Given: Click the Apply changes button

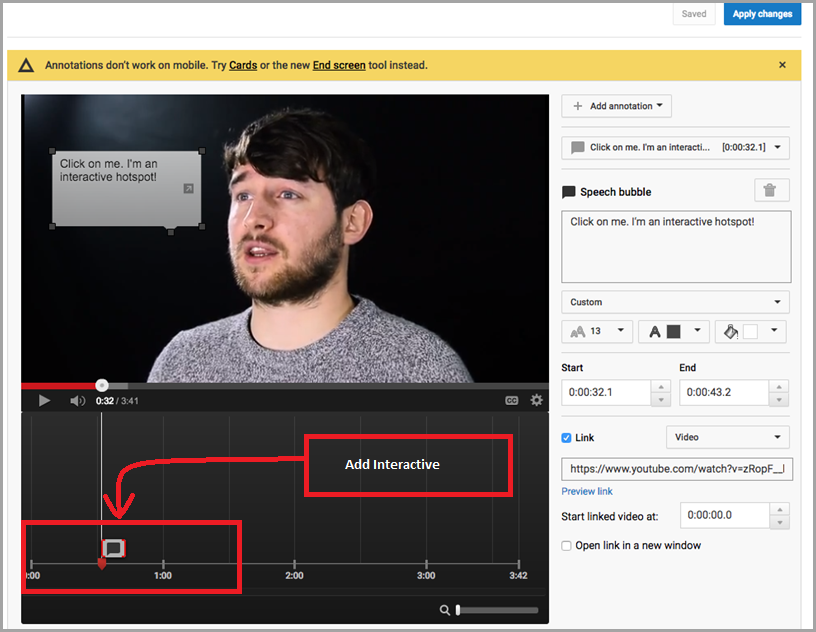Looking at the screenshot, I should 762,14.
